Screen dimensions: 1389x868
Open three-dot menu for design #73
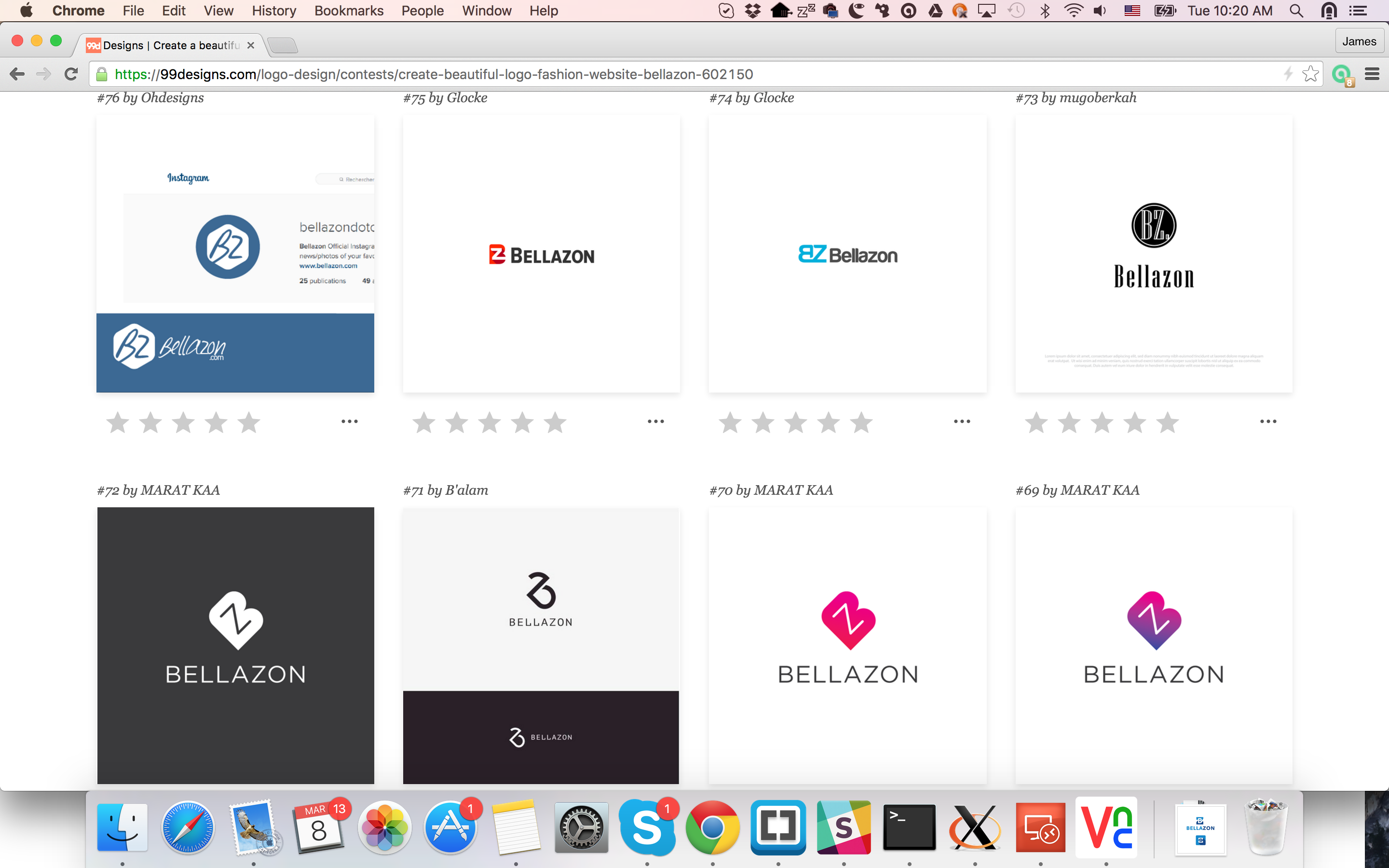coord(1268,421)
